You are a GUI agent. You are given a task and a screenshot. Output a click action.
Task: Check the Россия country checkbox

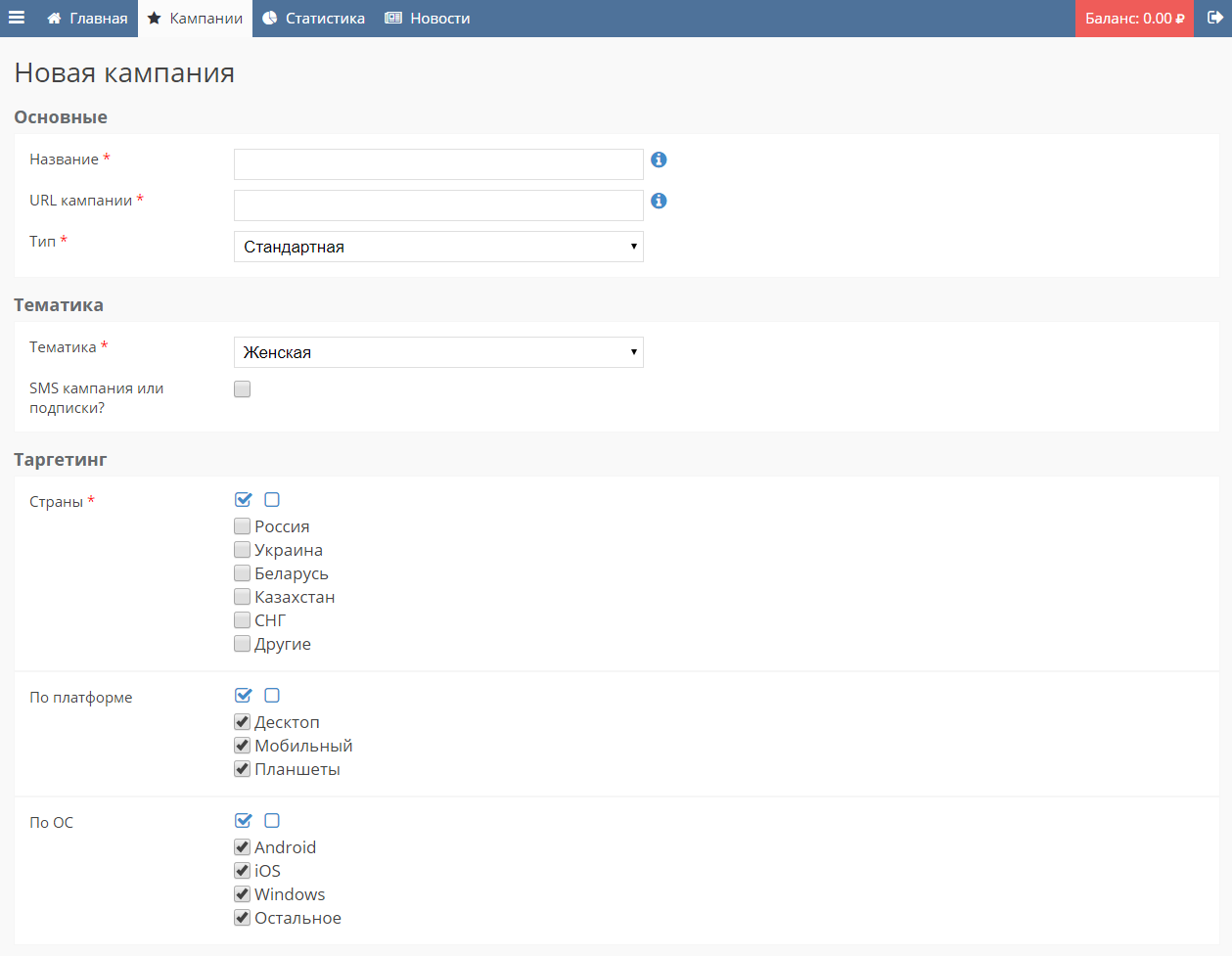point(243,526)
